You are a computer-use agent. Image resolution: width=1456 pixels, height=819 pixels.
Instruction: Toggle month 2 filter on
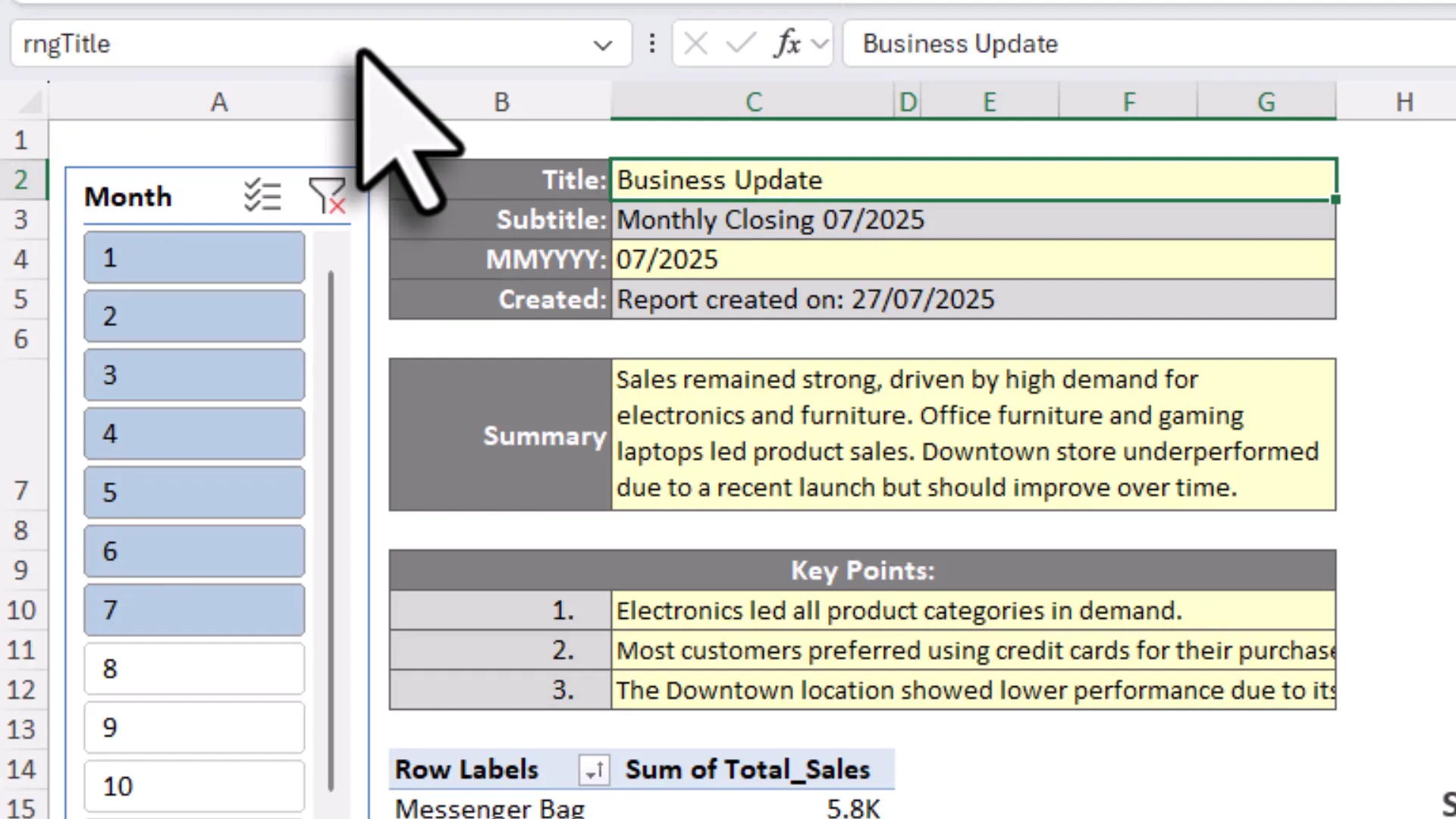click(x=193, y=316)
